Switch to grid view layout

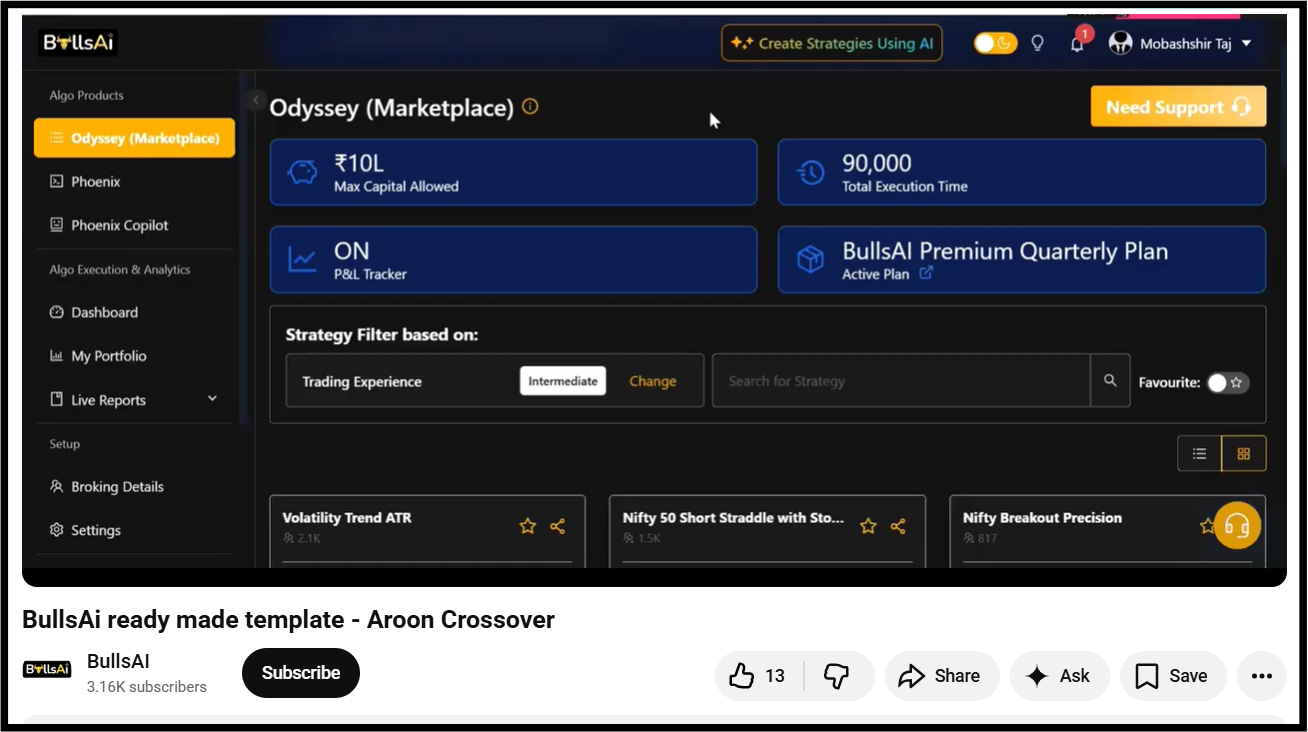click(1244, 453)
